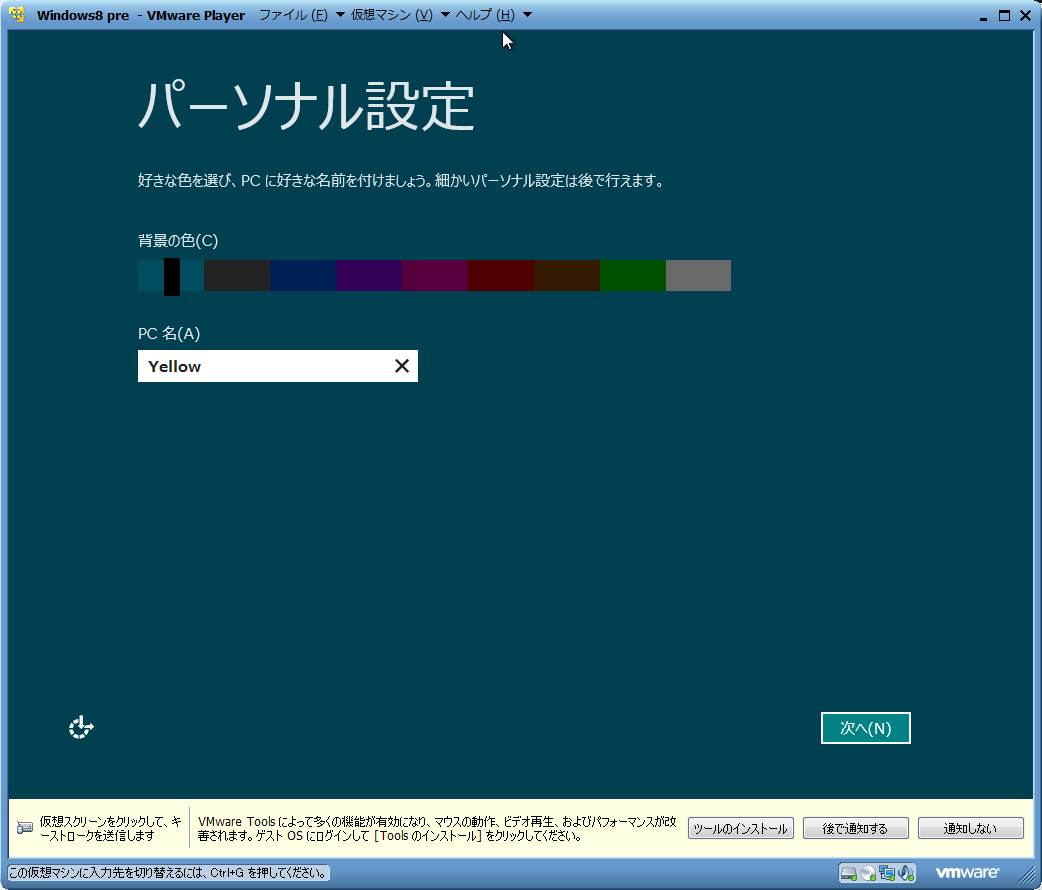
Task: Expand the 仮想マシン menu dropdown arrow
Action: [x=445, y=15]
